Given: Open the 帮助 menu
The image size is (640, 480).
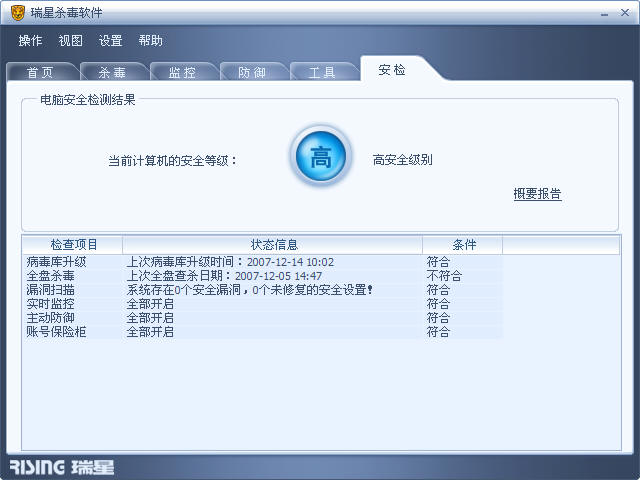Looking at the screenshot, I should pos(151,40).
